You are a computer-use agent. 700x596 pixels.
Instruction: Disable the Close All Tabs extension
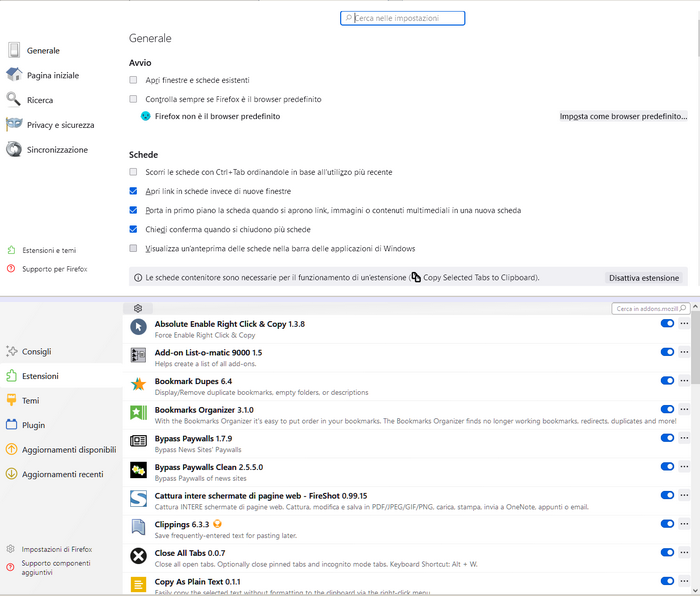pos(667,553)
